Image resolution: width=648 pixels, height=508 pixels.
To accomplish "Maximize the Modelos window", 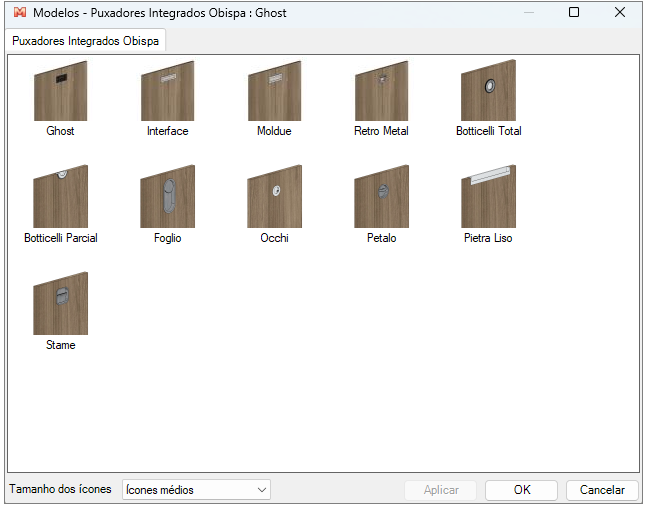I will 574,12.
